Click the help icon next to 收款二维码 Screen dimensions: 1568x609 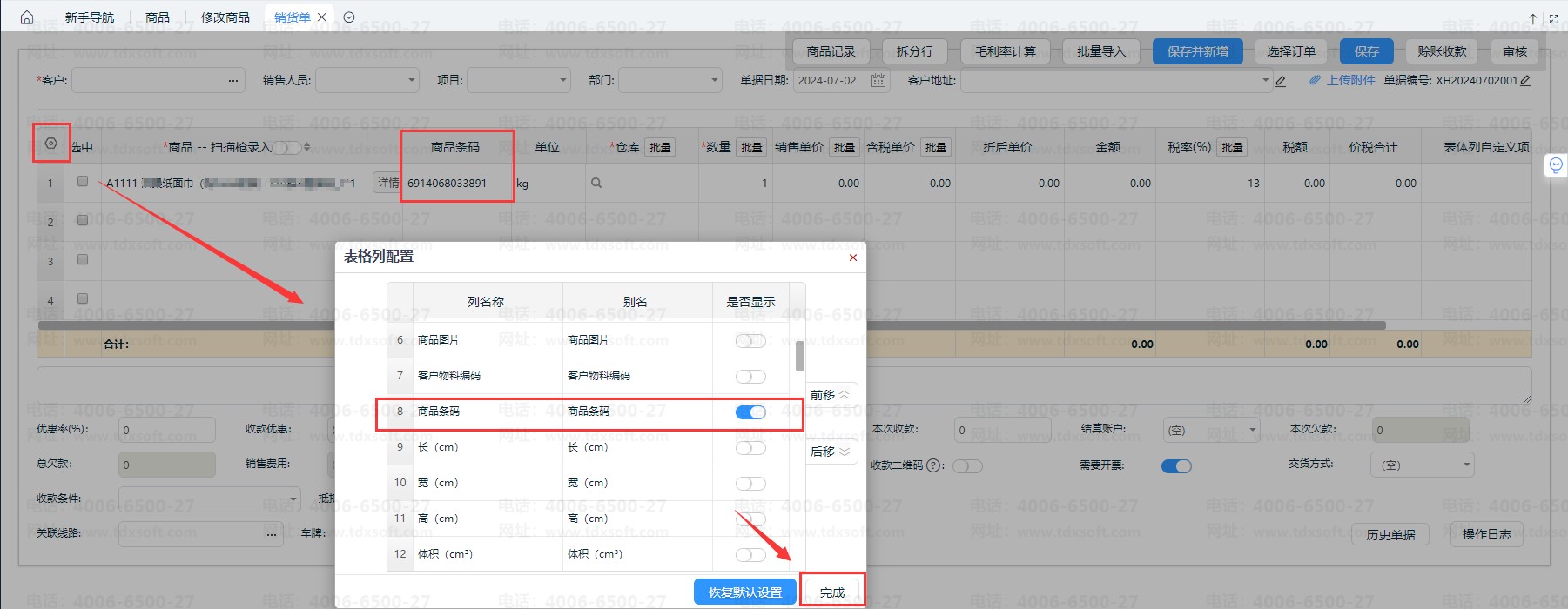935,465
